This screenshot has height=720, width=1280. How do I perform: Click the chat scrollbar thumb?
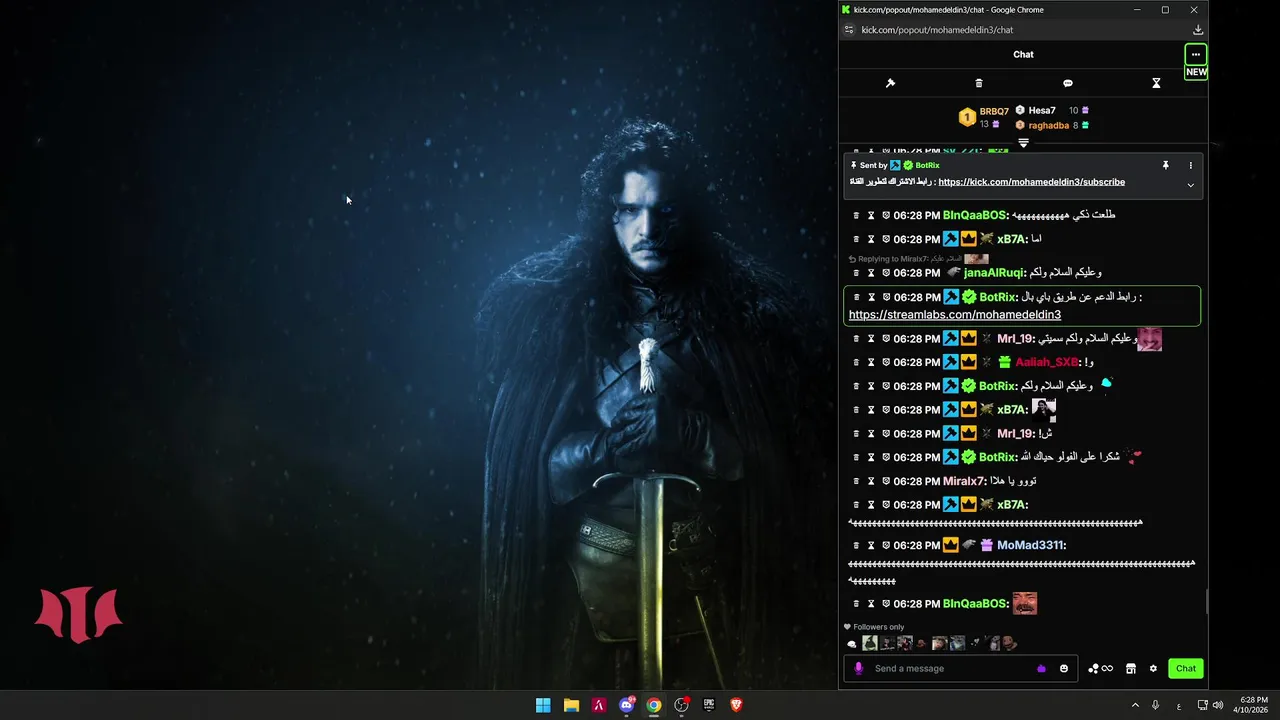click(1206, 601)
